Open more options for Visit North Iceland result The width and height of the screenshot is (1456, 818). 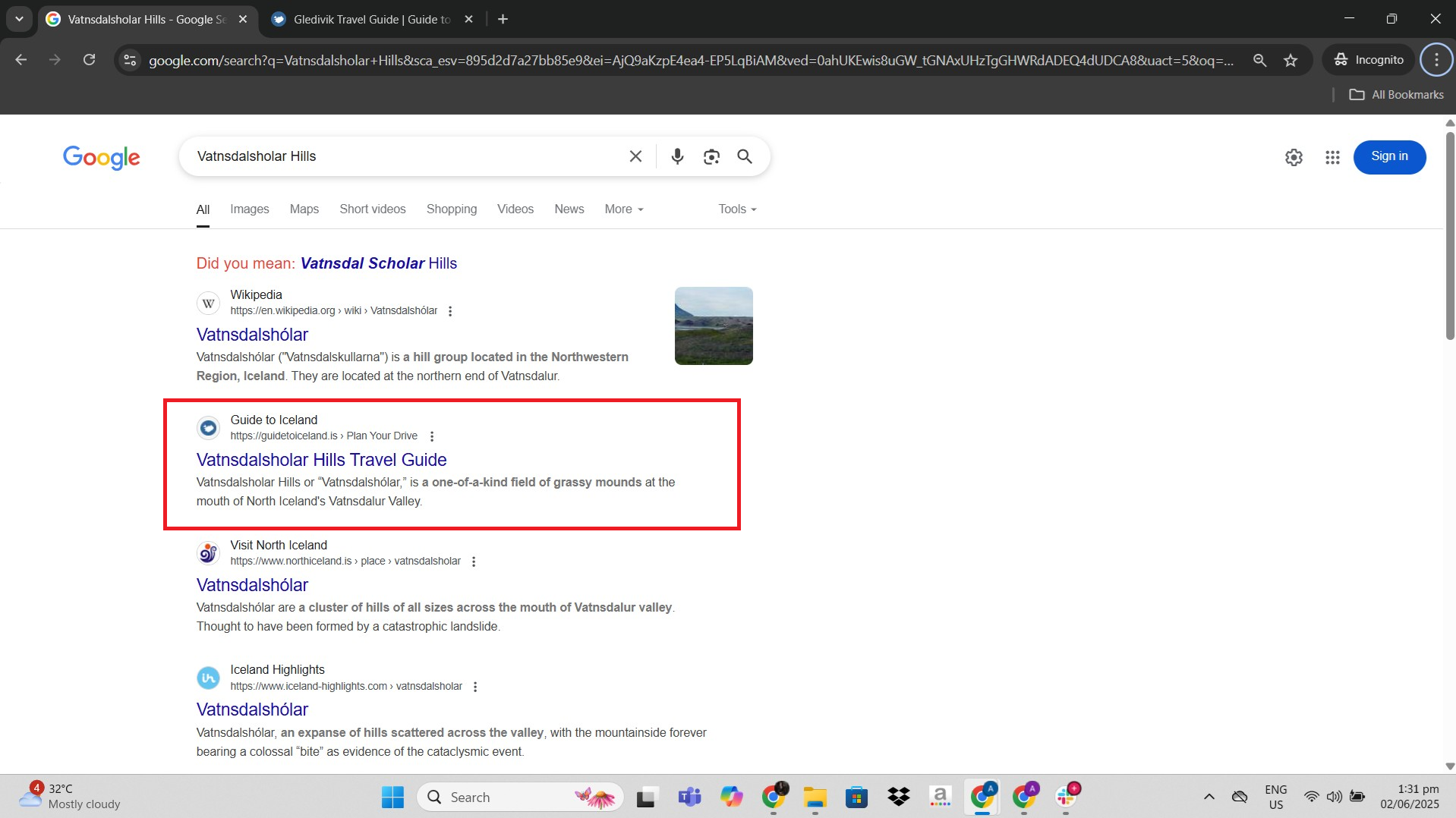click(x=474, y=562)
